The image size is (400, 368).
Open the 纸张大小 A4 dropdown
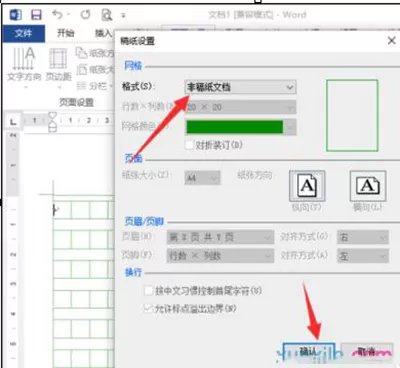point(202,178)
